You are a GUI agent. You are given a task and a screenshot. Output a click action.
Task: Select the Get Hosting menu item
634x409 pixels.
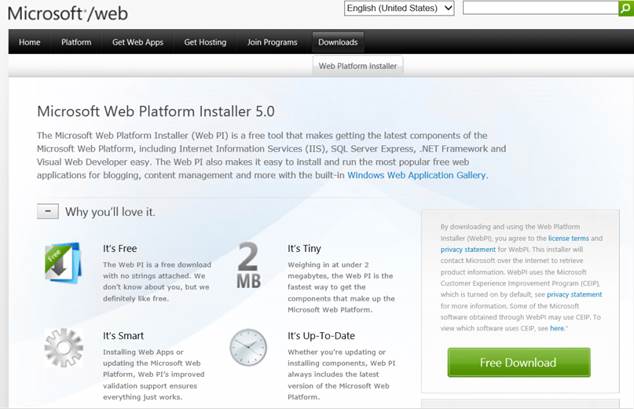pyautogui.click(x=205, y=42)
